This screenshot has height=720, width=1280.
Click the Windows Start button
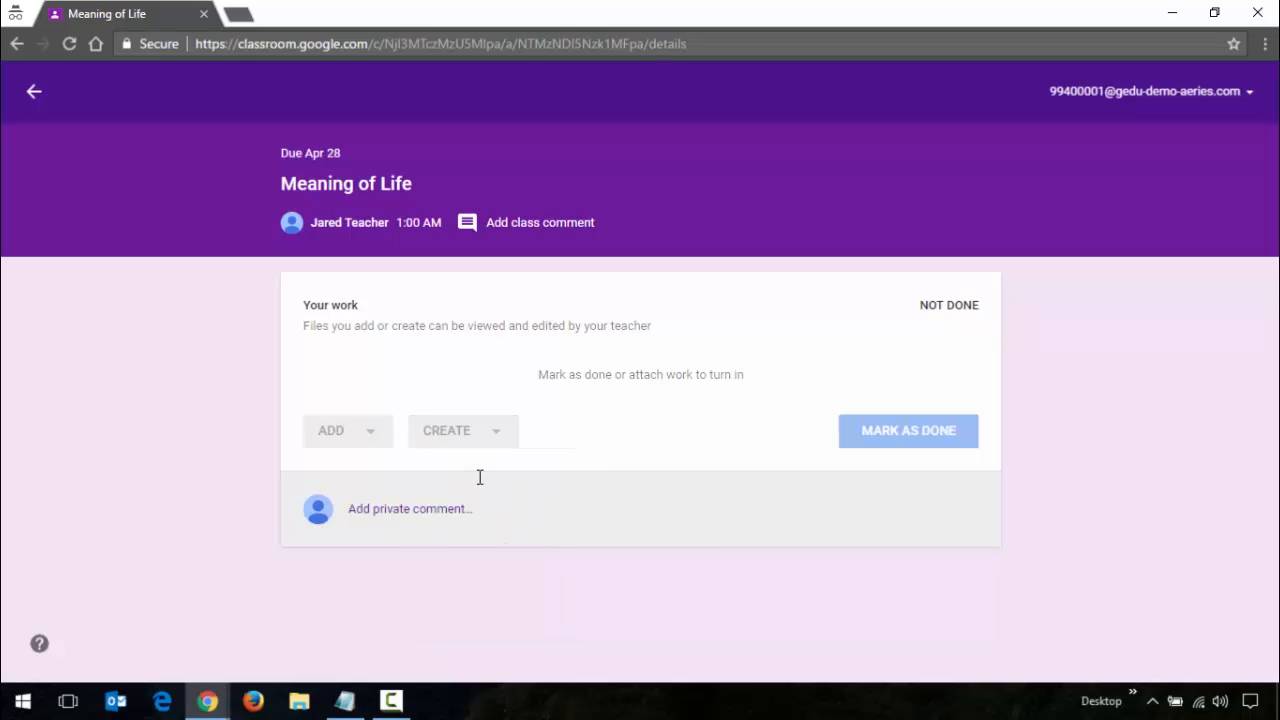click(x=22, y=701)
